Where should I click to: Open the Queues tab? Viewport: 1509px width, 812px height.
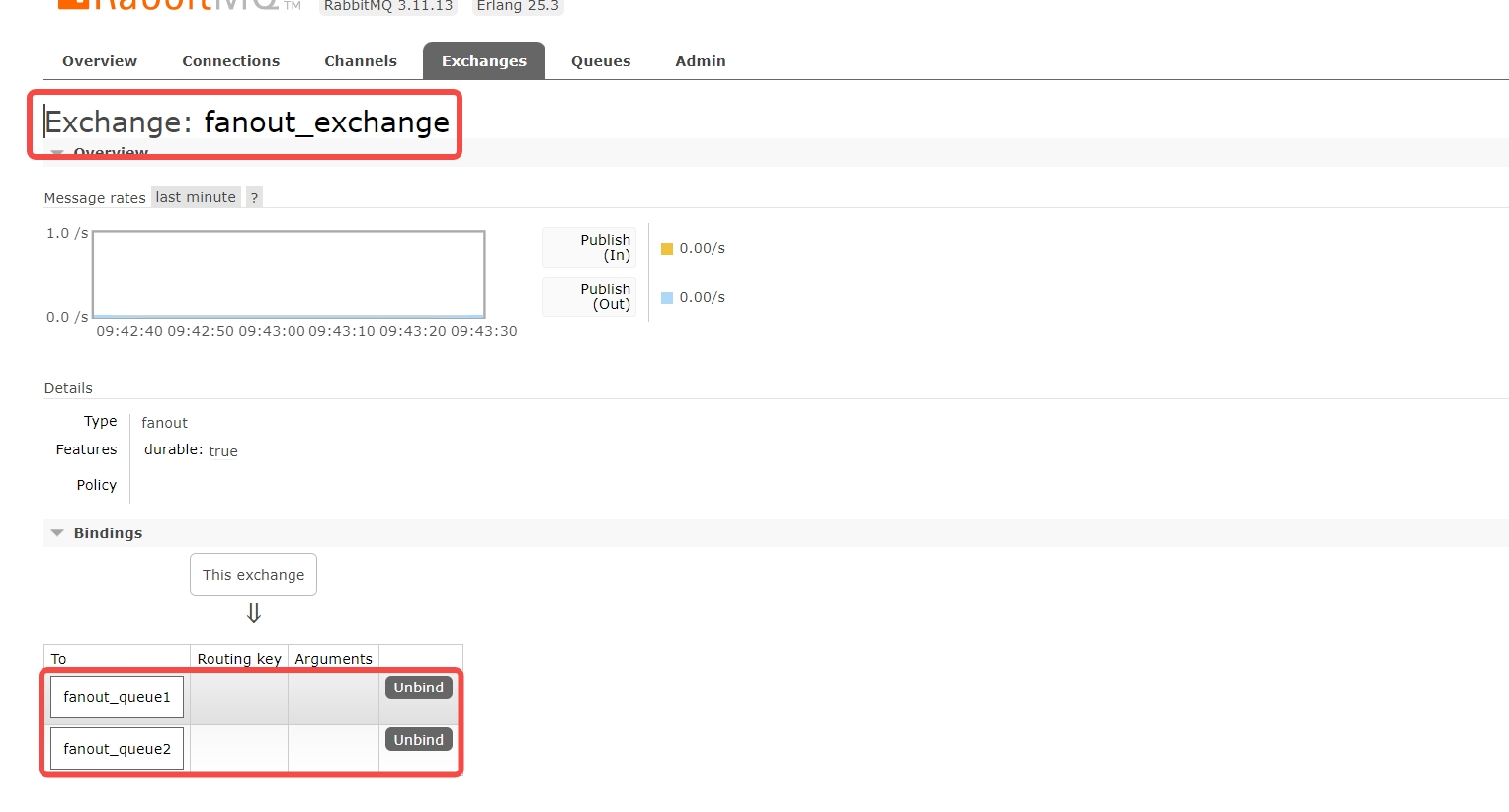[600, 61]
